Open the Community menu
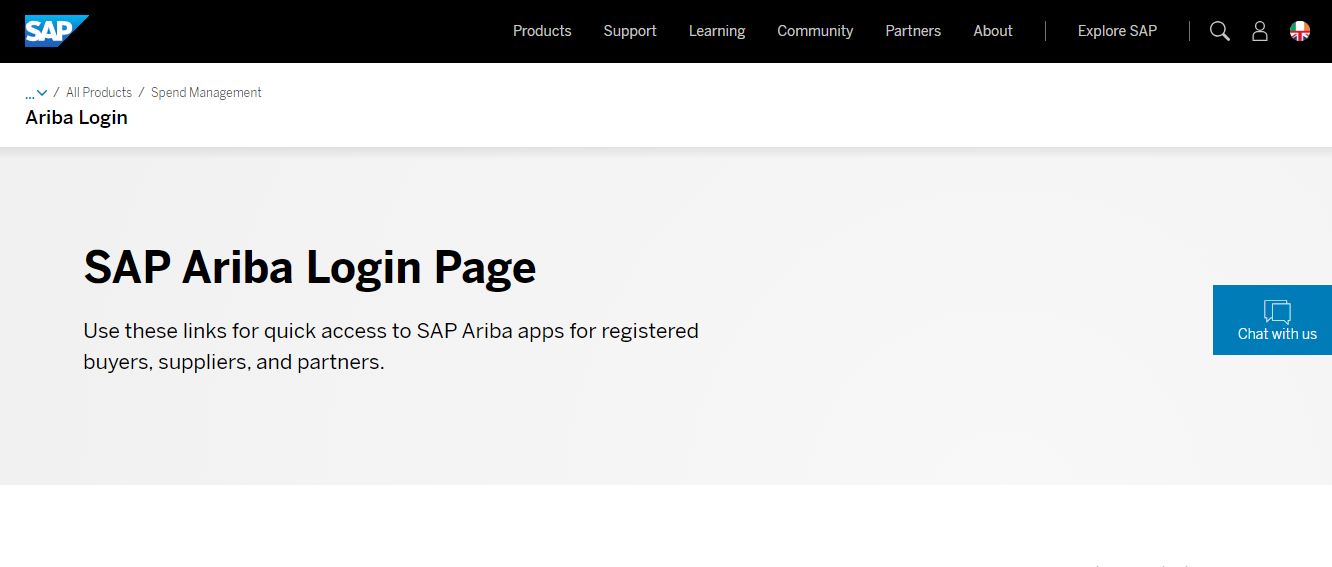Viewport: 1332px width, 567px height. [x=815, y=31]
